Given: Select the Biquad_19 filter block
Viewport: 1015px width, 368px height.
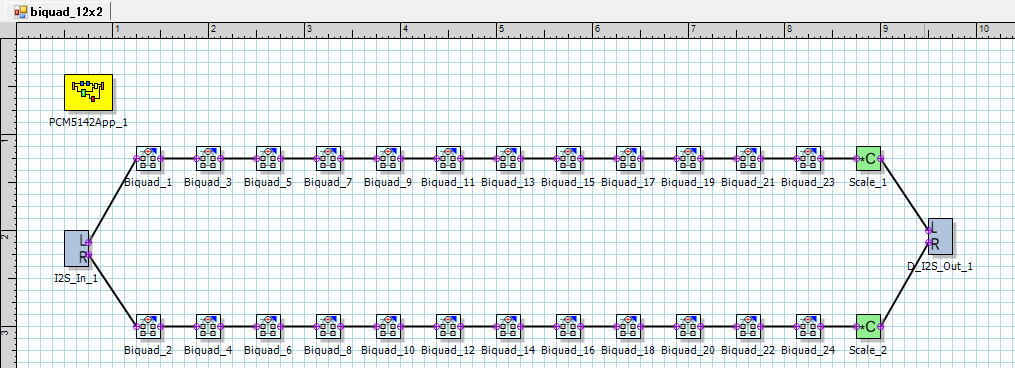Looking at the screenshot, I should pyautogui.click(x=688, y=158).
